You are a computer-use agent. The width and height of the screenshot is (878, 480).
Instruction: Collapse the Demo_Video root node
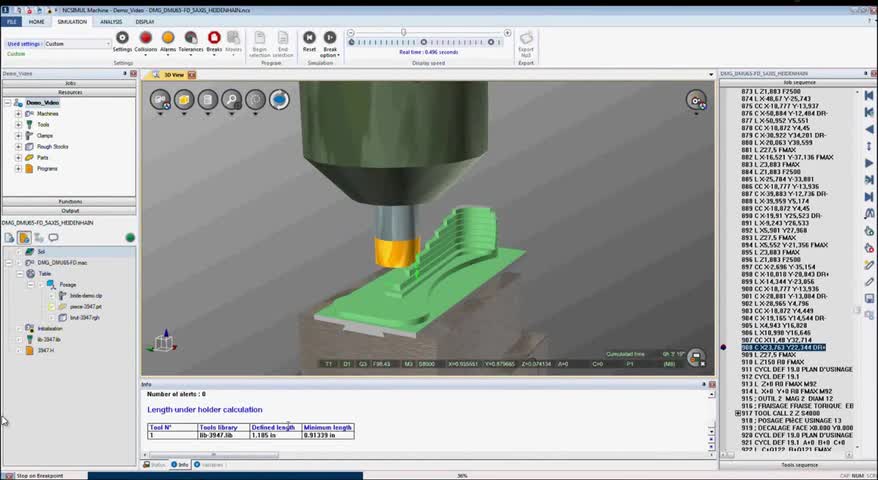click(8, 103)
